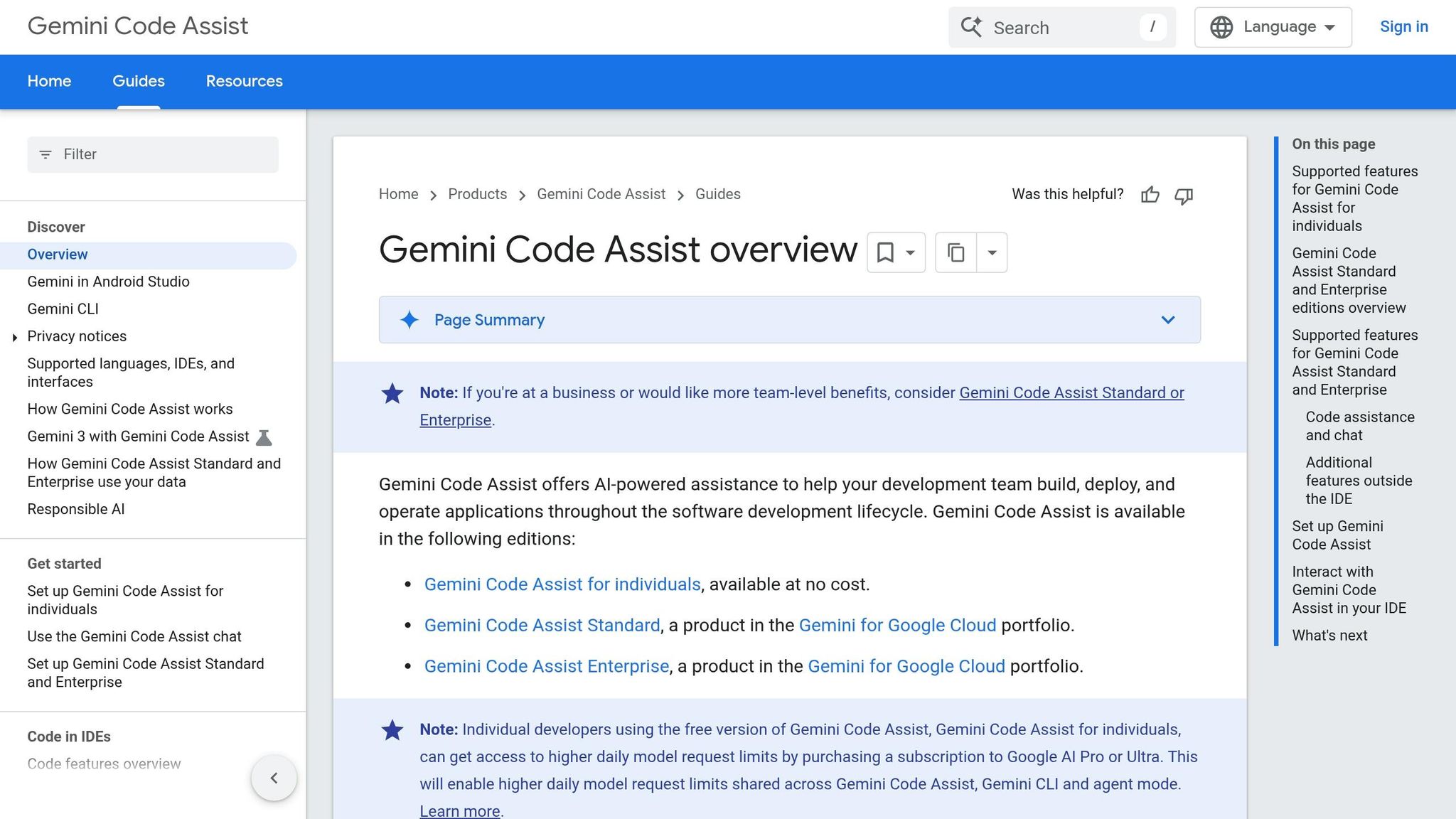Screen dimensions: 1456x819
Task: Open the bookmark dropdown arrow
Action: click(910, 252)
